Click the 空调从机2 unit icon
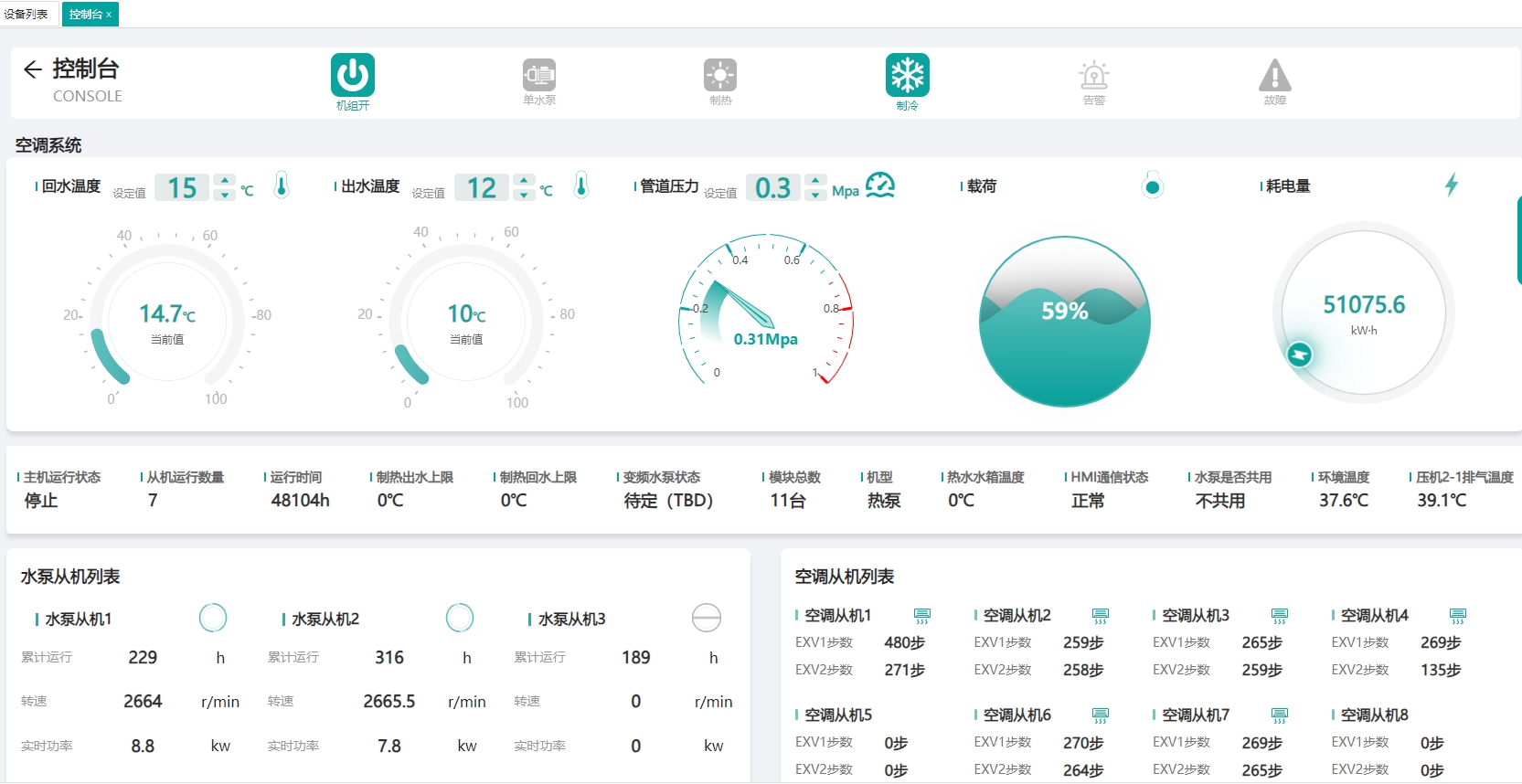Viewport: 1522px width, 784px height. coord(1101,616)
